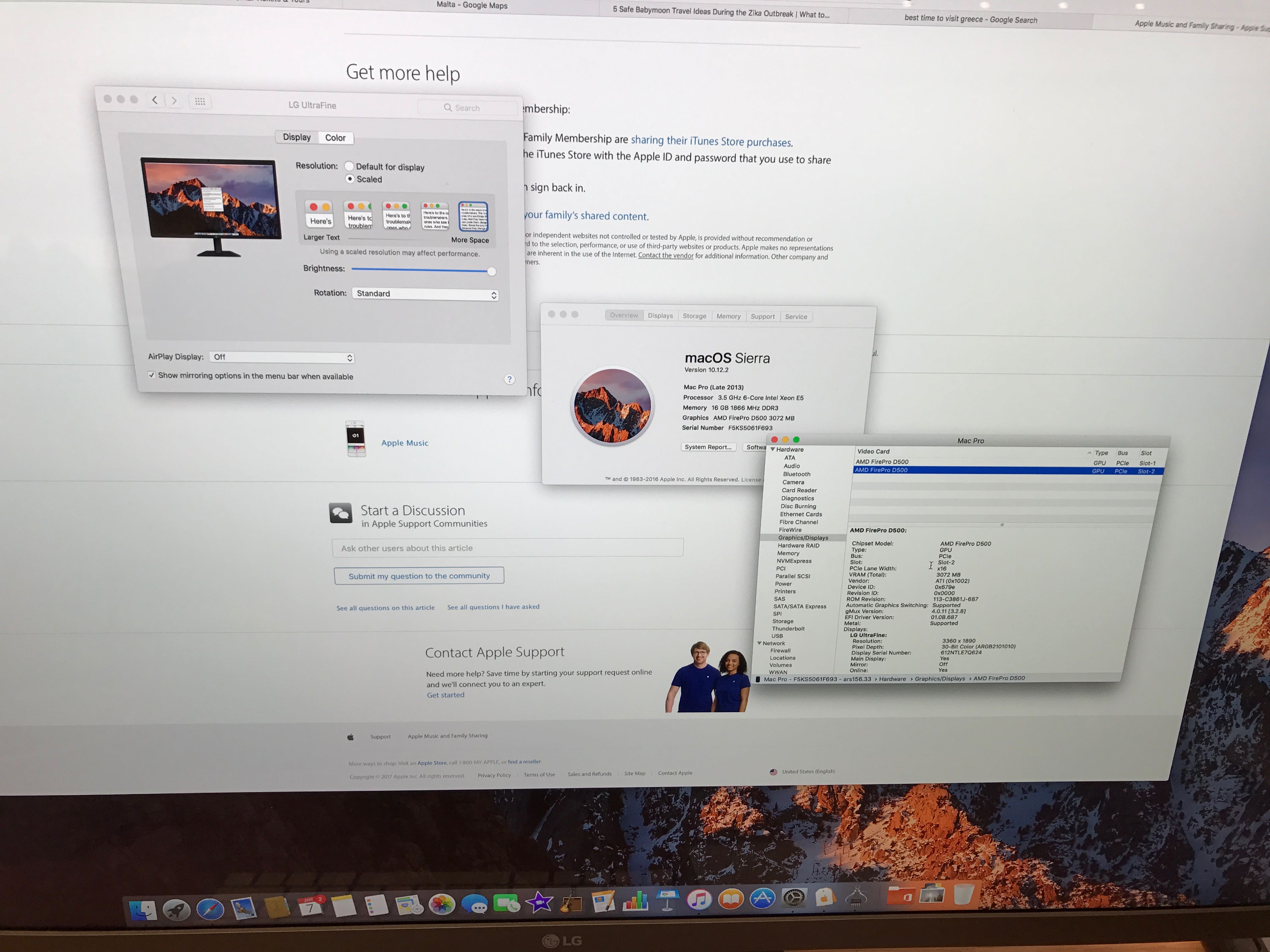
Task: Click the Brightness slider handle
Action: tap(491, 271)
